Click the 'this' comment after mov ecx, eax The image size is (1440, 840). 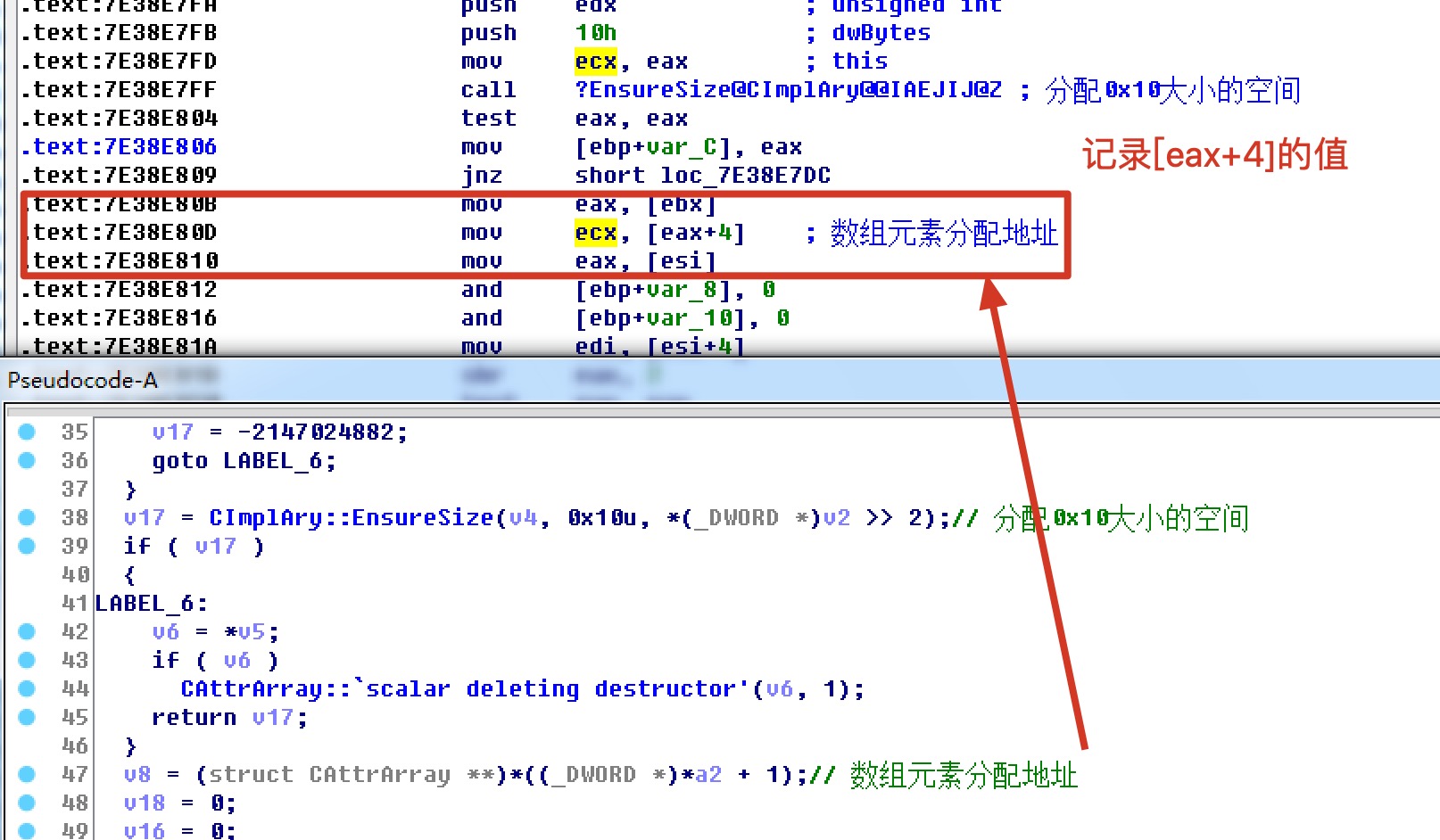860,62
